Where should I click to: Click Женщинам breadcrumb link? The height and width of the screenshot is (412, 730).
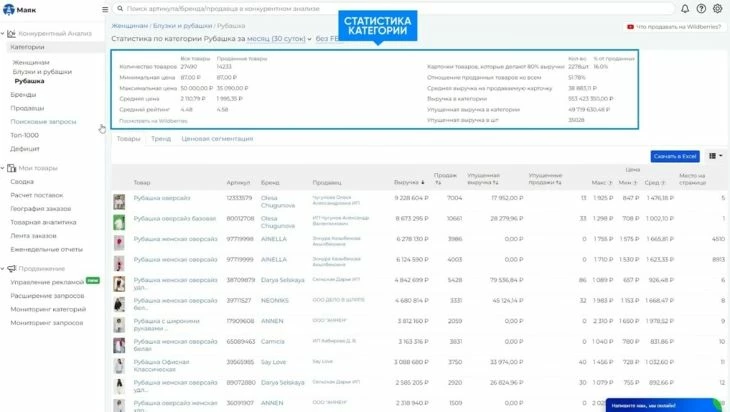[129, 26]
